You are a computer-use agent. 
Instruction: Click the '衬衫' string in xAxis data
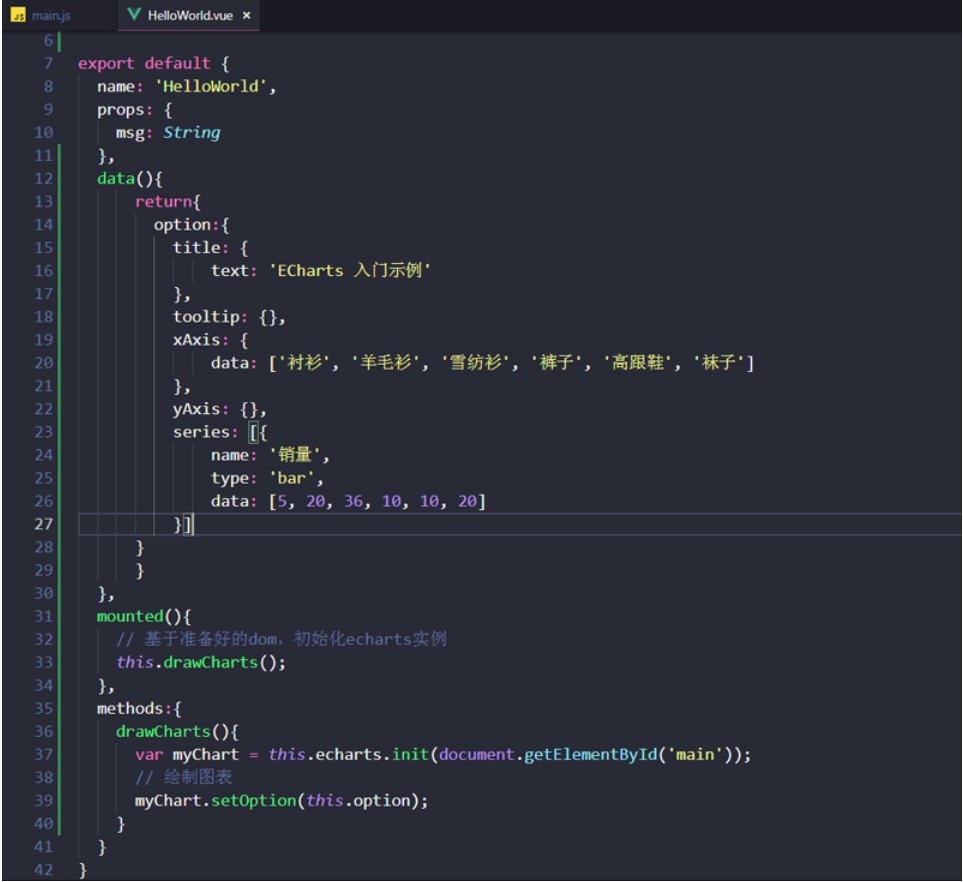point(305,363)
